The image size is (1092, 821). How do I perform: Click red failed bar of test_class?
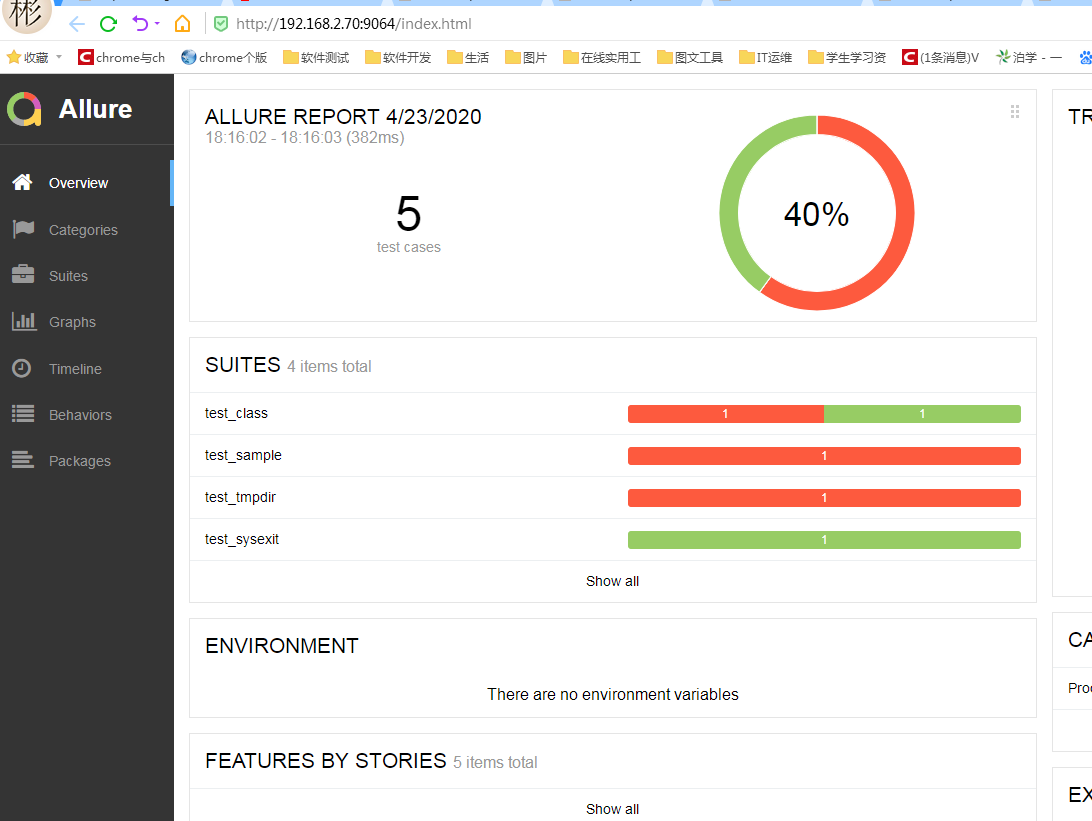pos(726,414)
